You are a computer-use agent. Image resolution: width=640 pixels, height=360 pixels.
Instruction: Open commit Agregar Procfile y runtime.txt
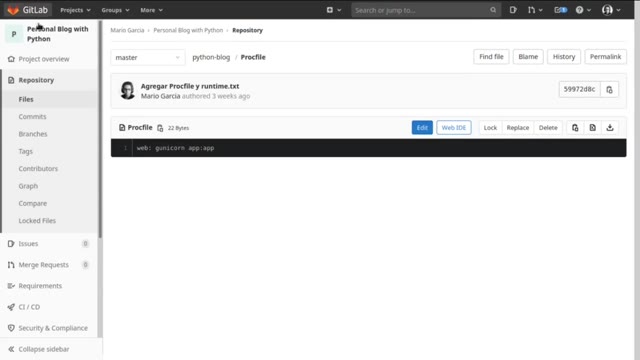pos(190,86)
